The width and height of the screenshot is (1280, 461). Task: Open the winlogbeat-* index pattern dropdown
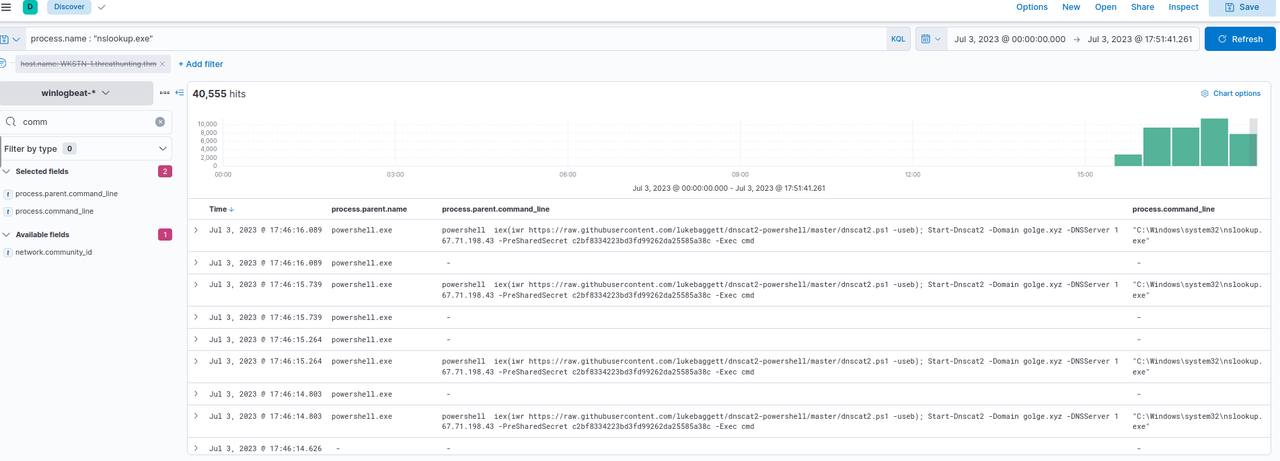(77, 93)
